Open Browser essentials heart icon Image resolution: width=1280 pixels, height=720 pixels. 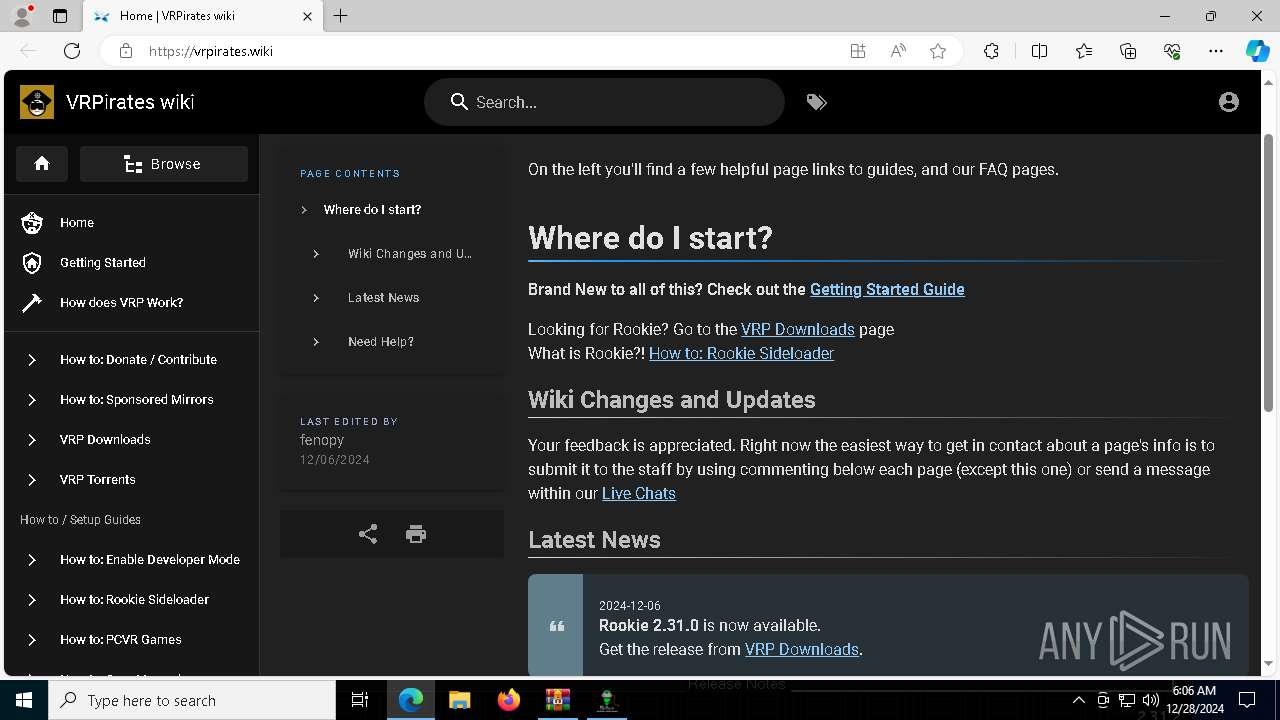[1172, 51]
